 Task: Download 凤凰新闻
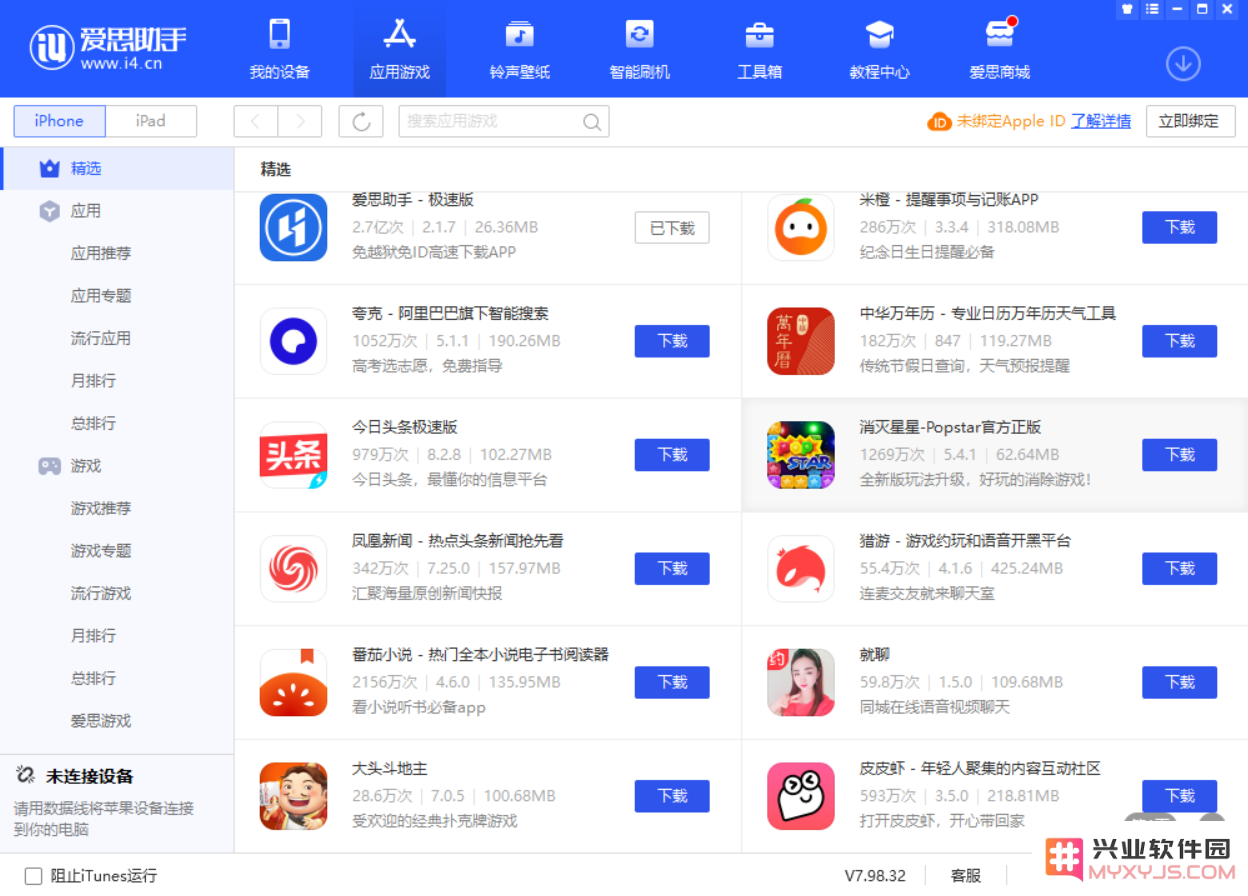pyautogui.click(x=672, y=569)
